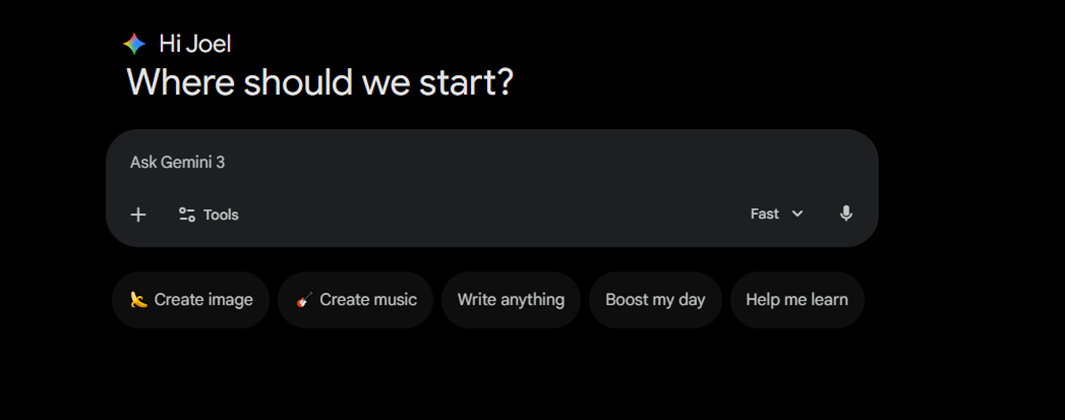Click the plus icon to add files
Viewport: 1065px width, 420px height.
[x=138, y=214]
